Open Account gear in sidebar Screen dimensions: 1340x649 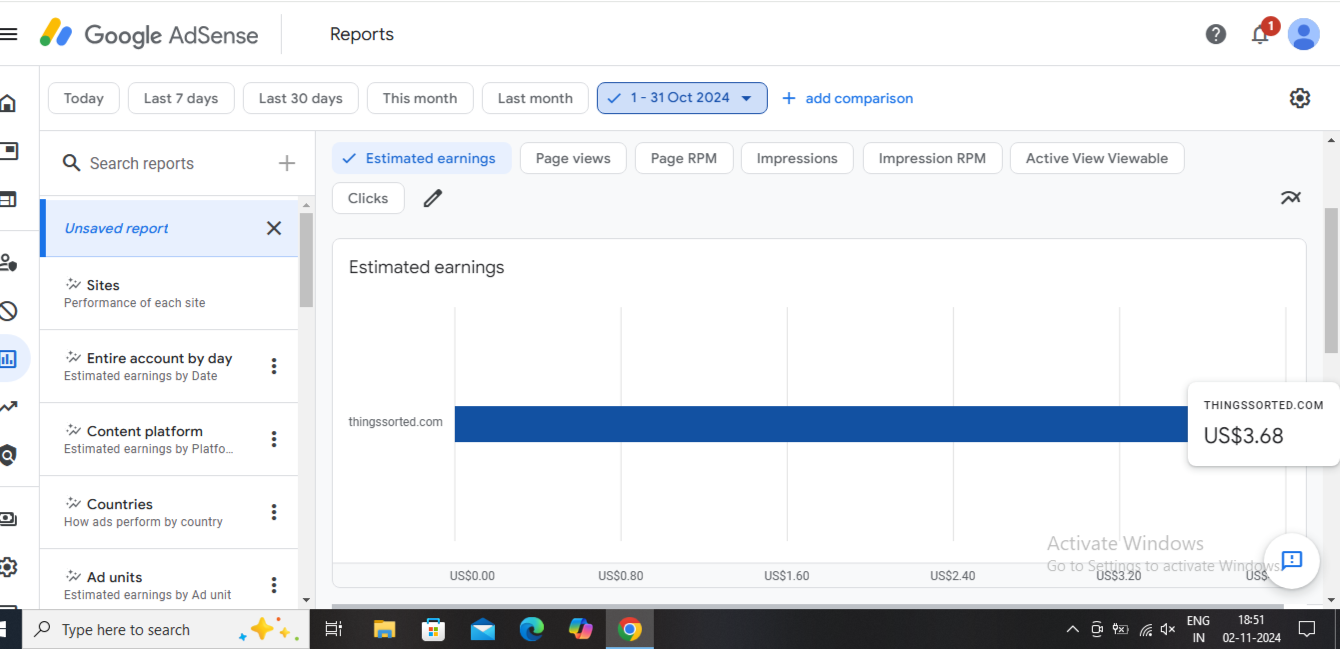(8, 567)
